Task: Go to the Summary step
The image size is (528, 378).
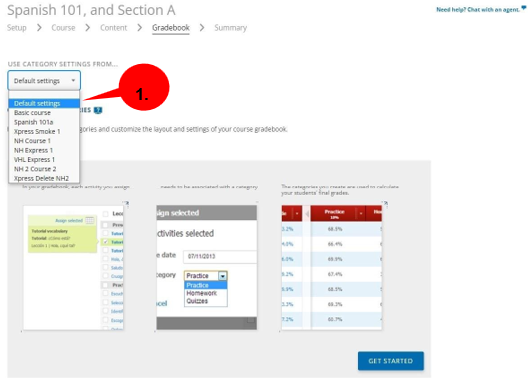Action: coord(231,28)
